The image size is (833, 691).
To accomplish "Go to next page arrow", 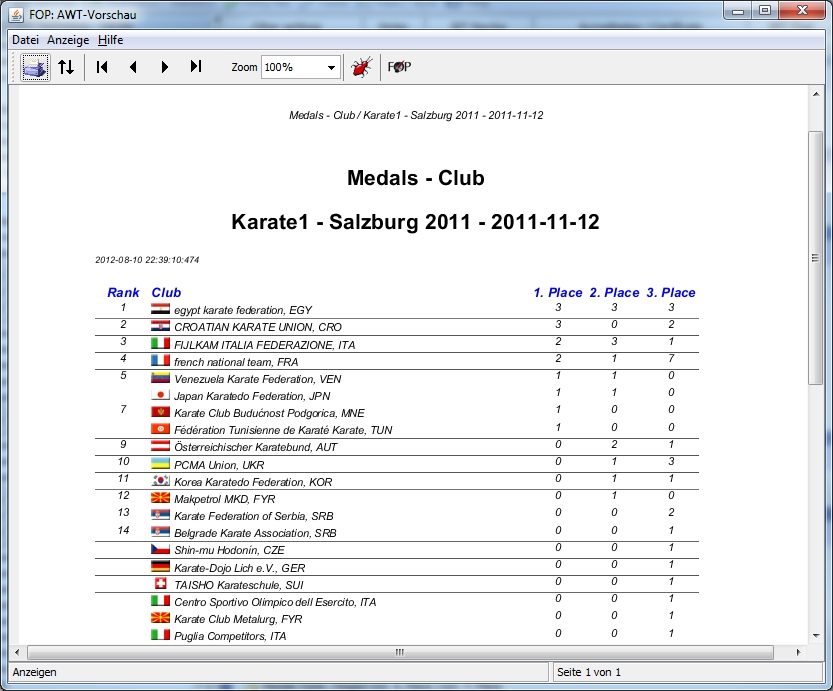I will tap(165, 67).
